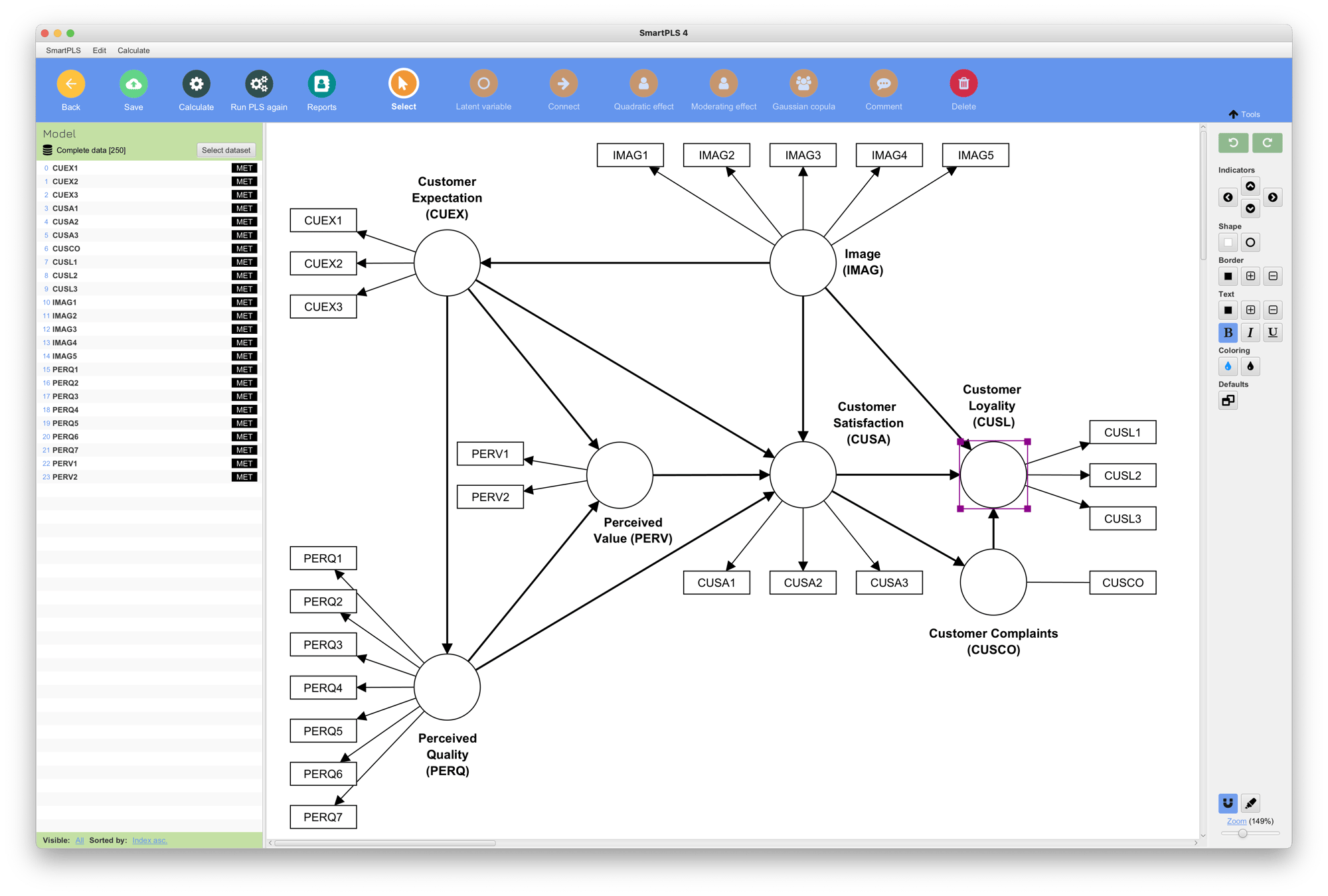Viewport: 1328px width, 896px height.
Task: Click the Delete tool icon
Action: tap(962, 82)
